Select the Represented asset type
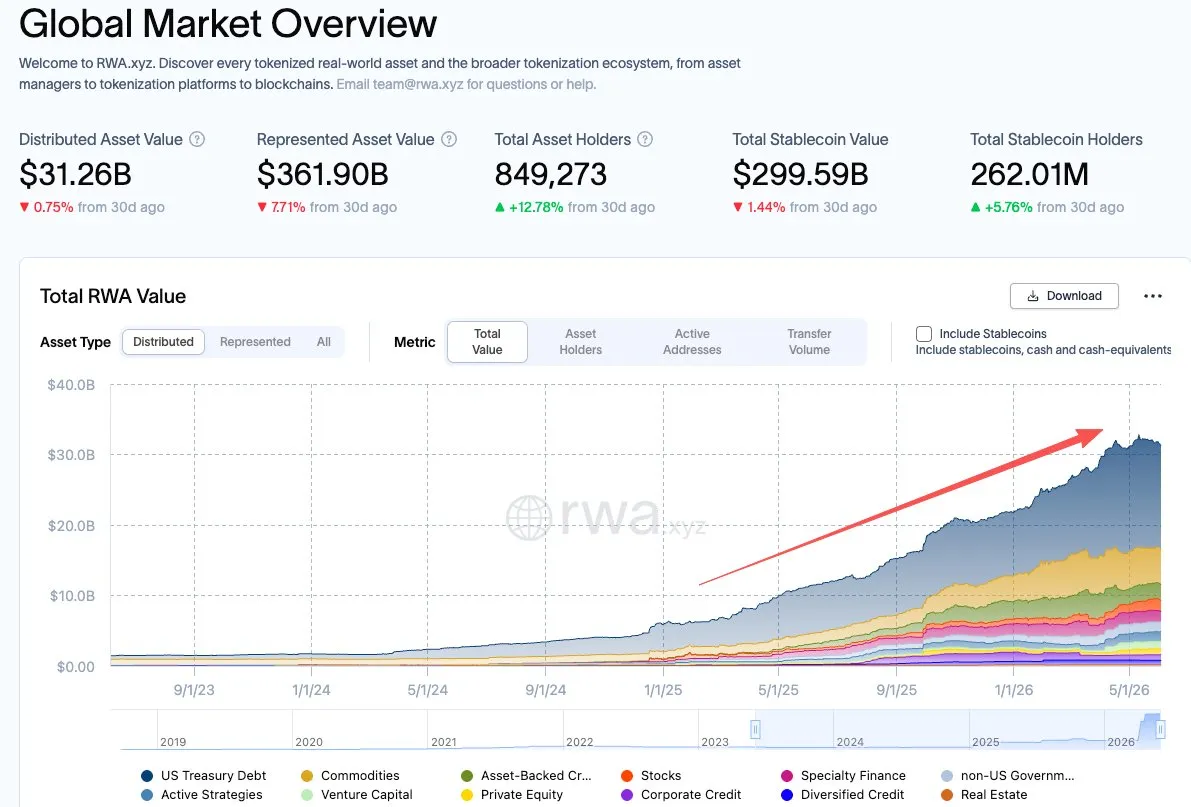 point(255,342)
